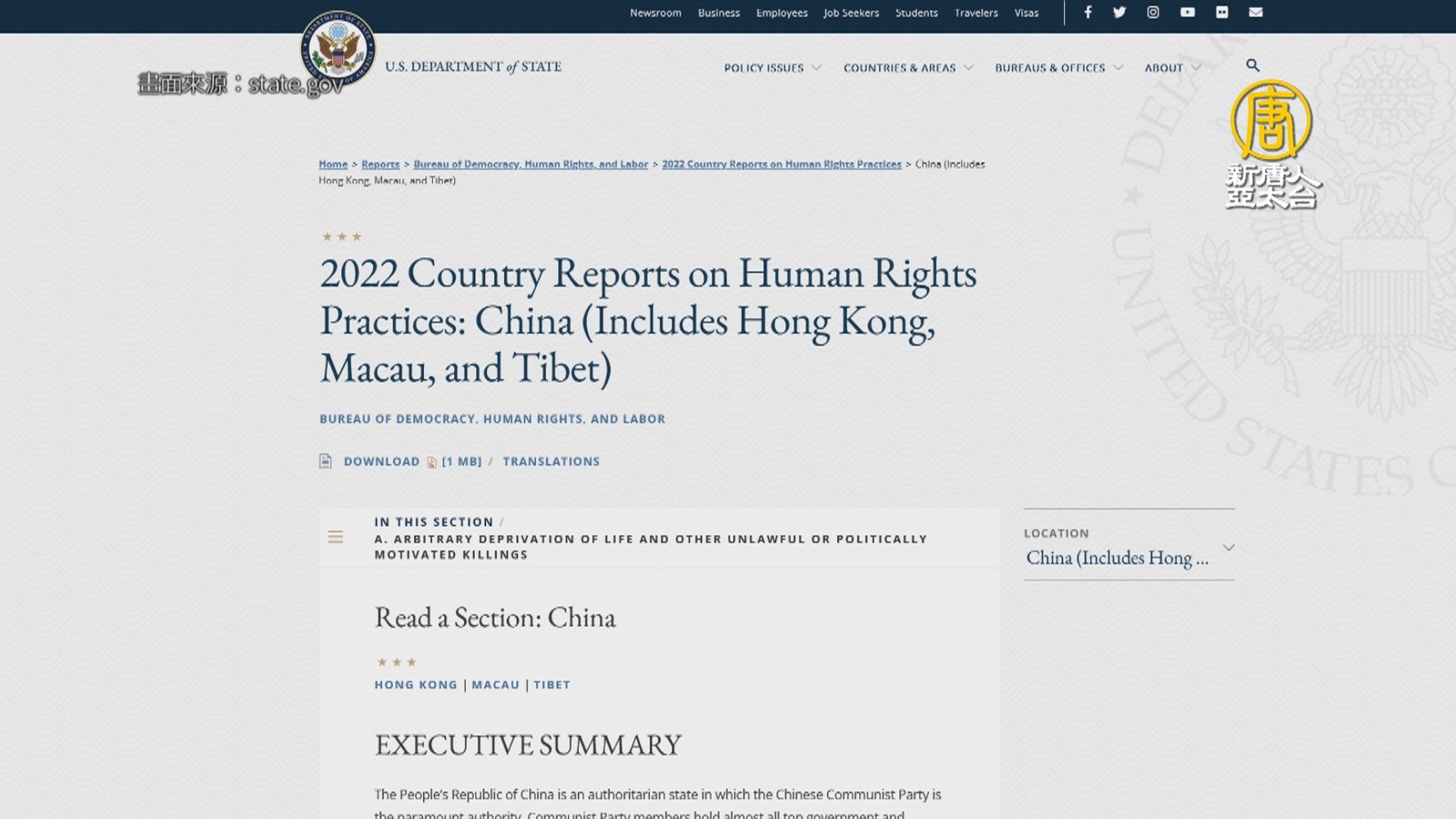
Task: Download the report PDF
Action: 381,461
